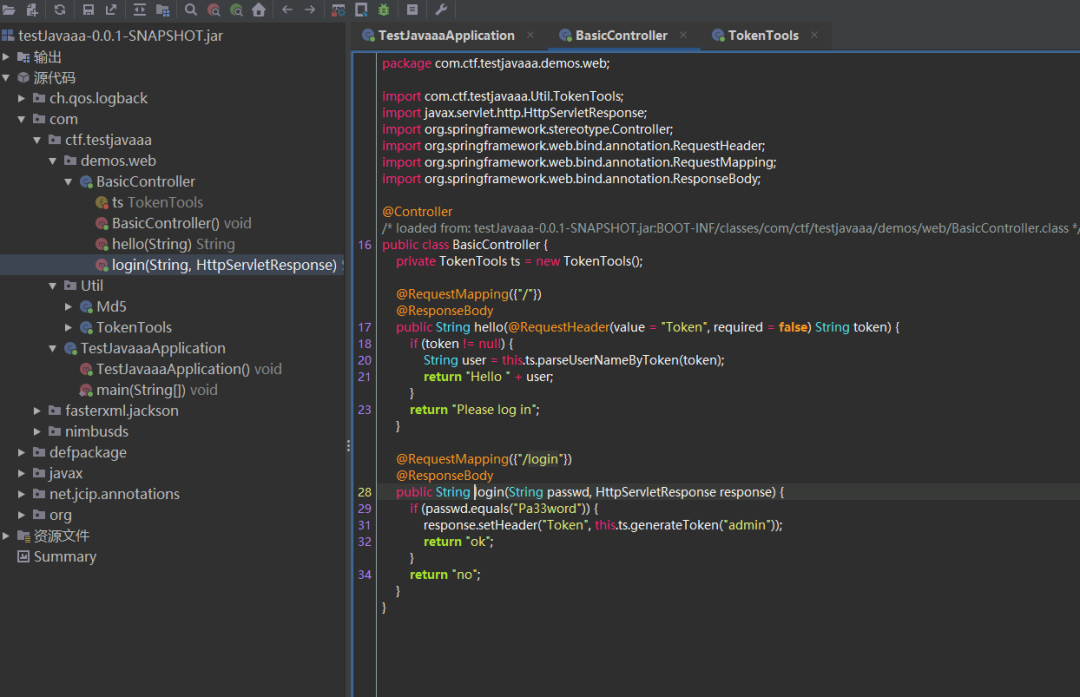Open text search with the magnifier icon
1080x697 pixels.
coord(190,10)
